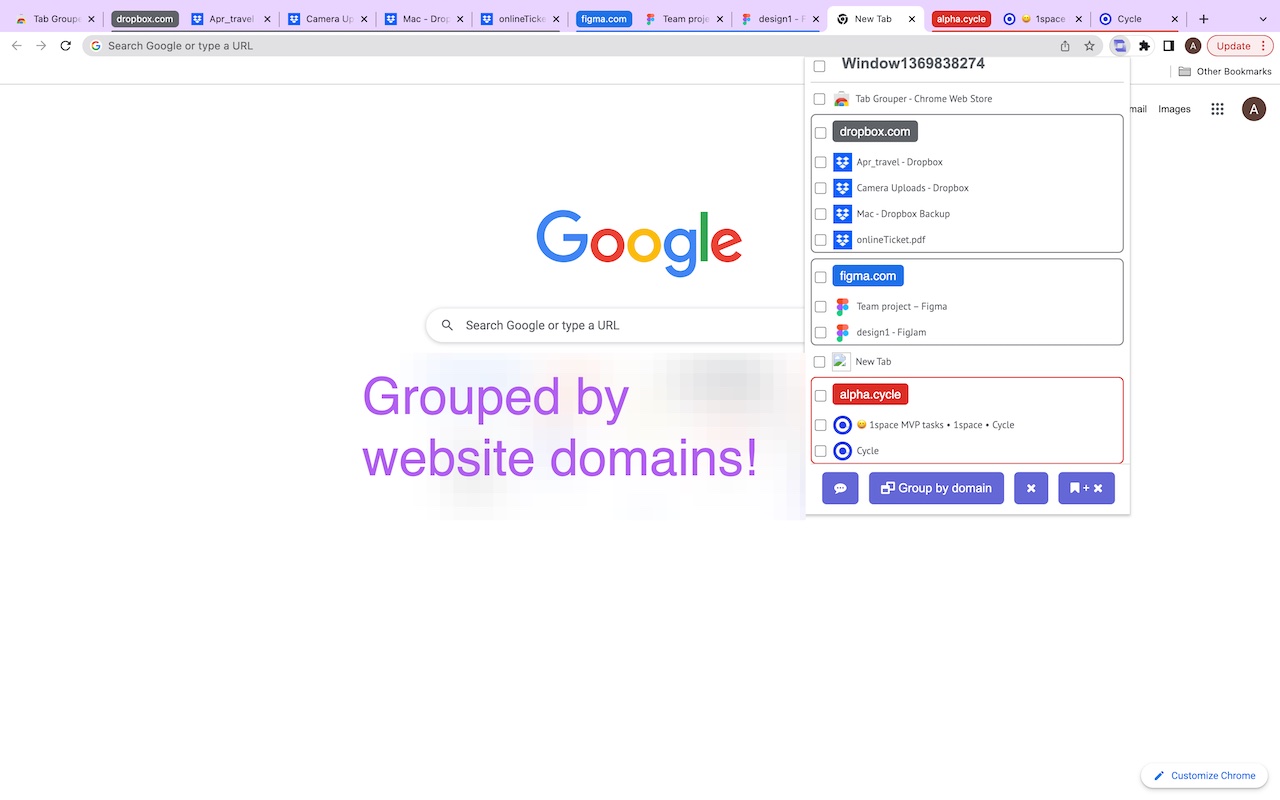This screenshot has height=800, width=1280.
Task: Close the Cycle tab
Action: 1175,19
